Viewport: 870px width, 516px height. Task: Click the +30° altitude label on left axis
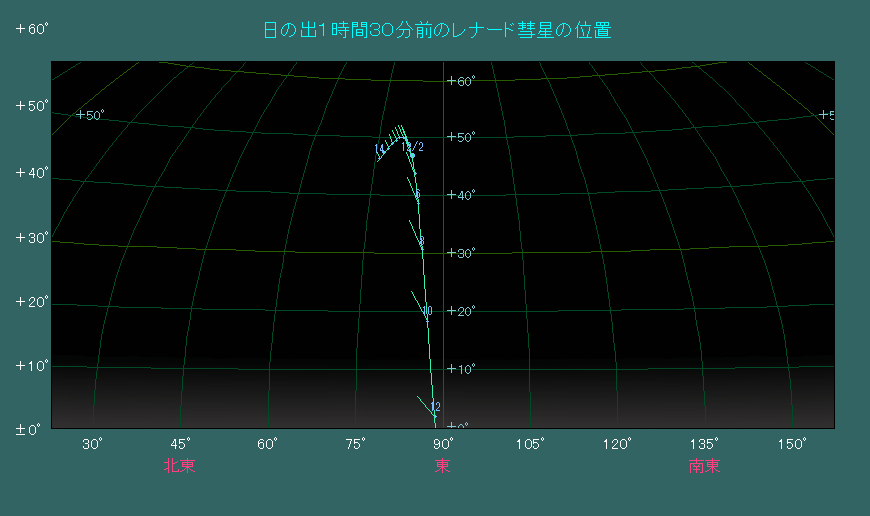pos(31,238)
